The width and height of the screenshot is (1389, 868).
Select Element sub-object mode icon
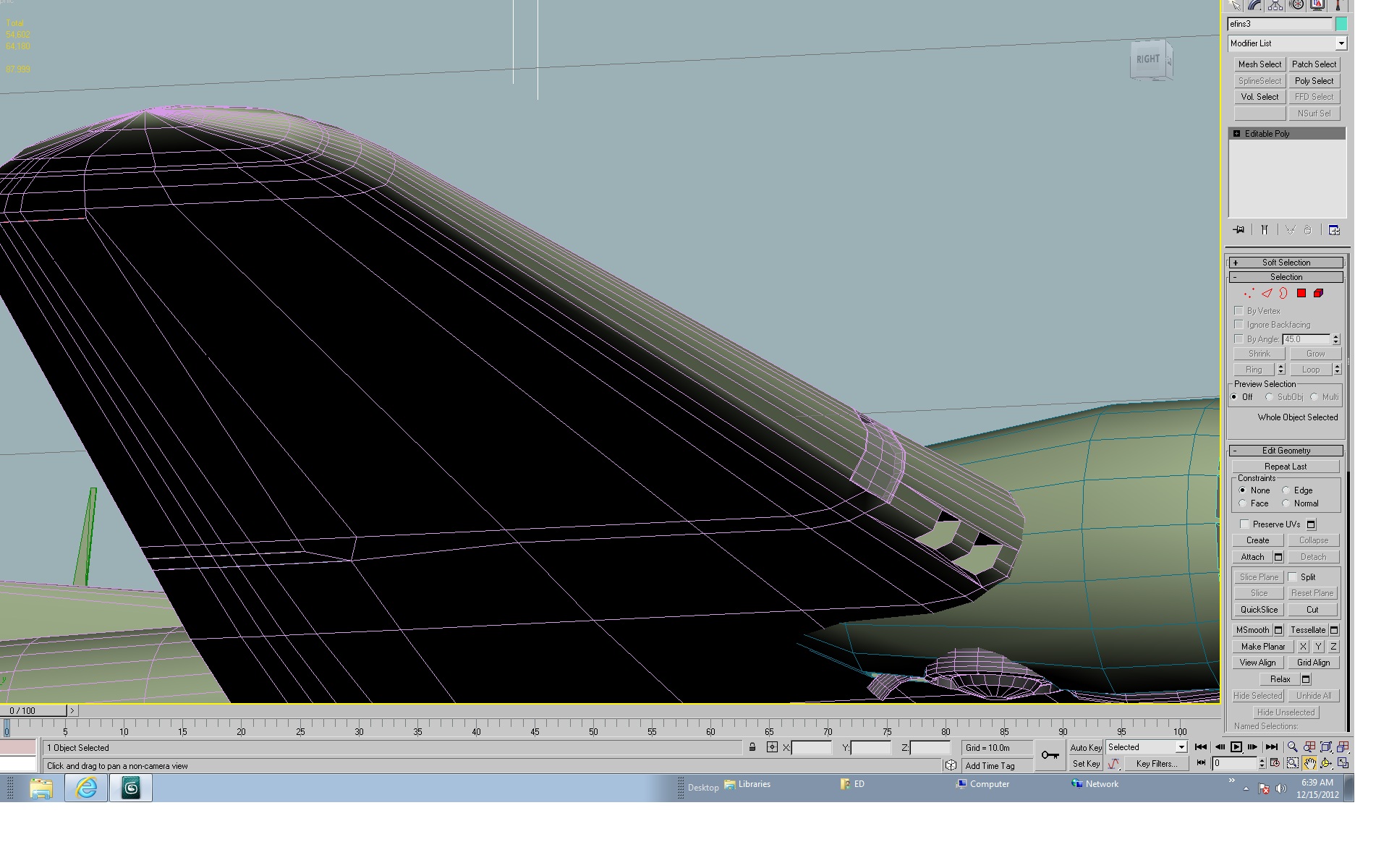click(x=1318, y=294)
